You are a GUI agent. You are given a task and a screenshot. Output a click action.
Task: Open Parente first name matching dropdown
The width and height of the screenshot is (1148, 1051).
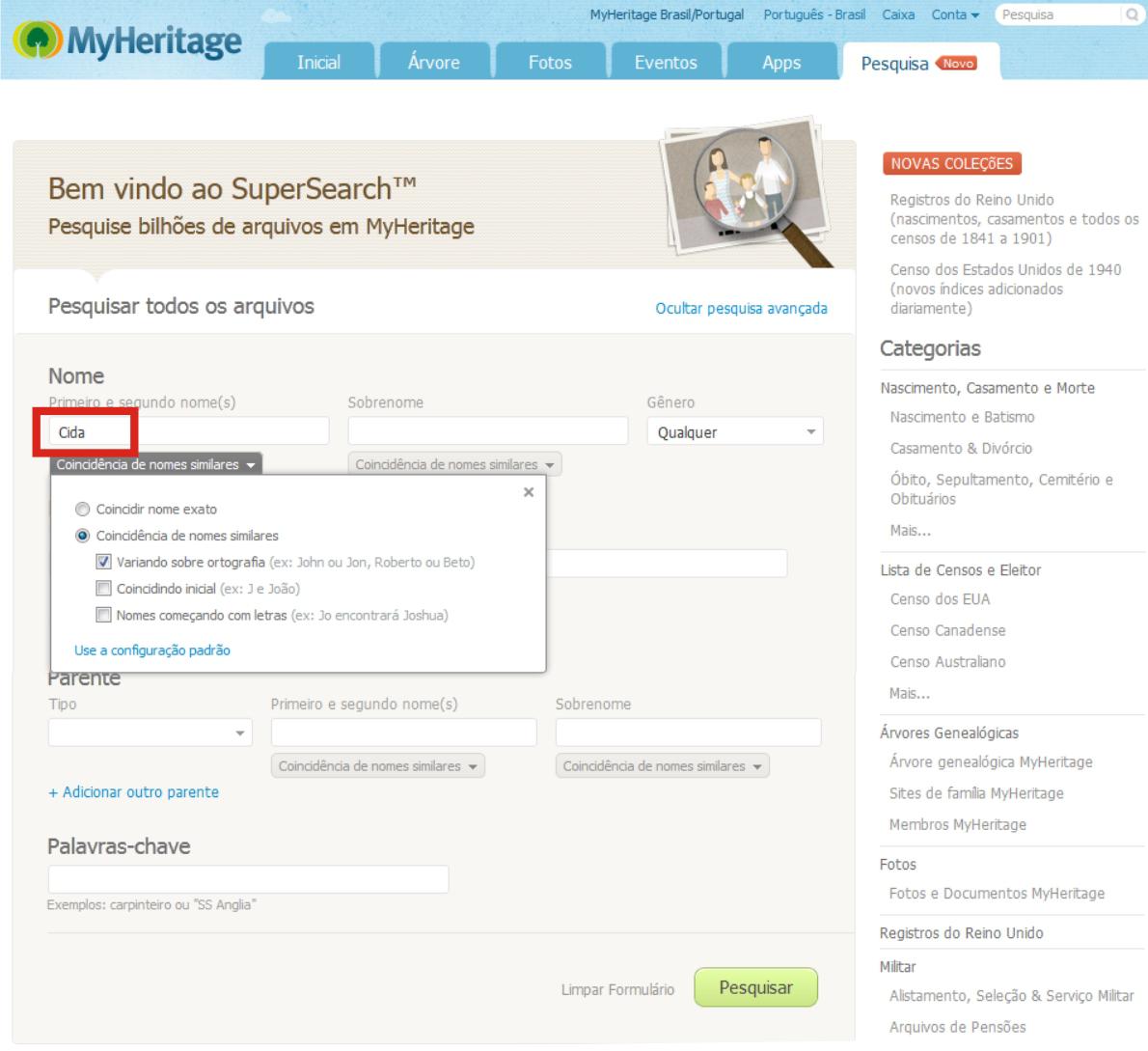coord(378,766)
